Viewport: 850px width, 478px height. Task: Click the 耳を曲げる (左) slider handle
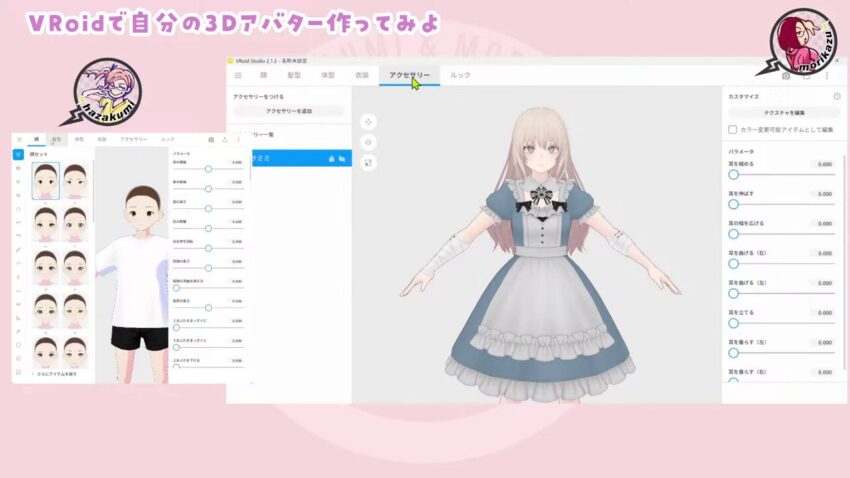[733, 294]
